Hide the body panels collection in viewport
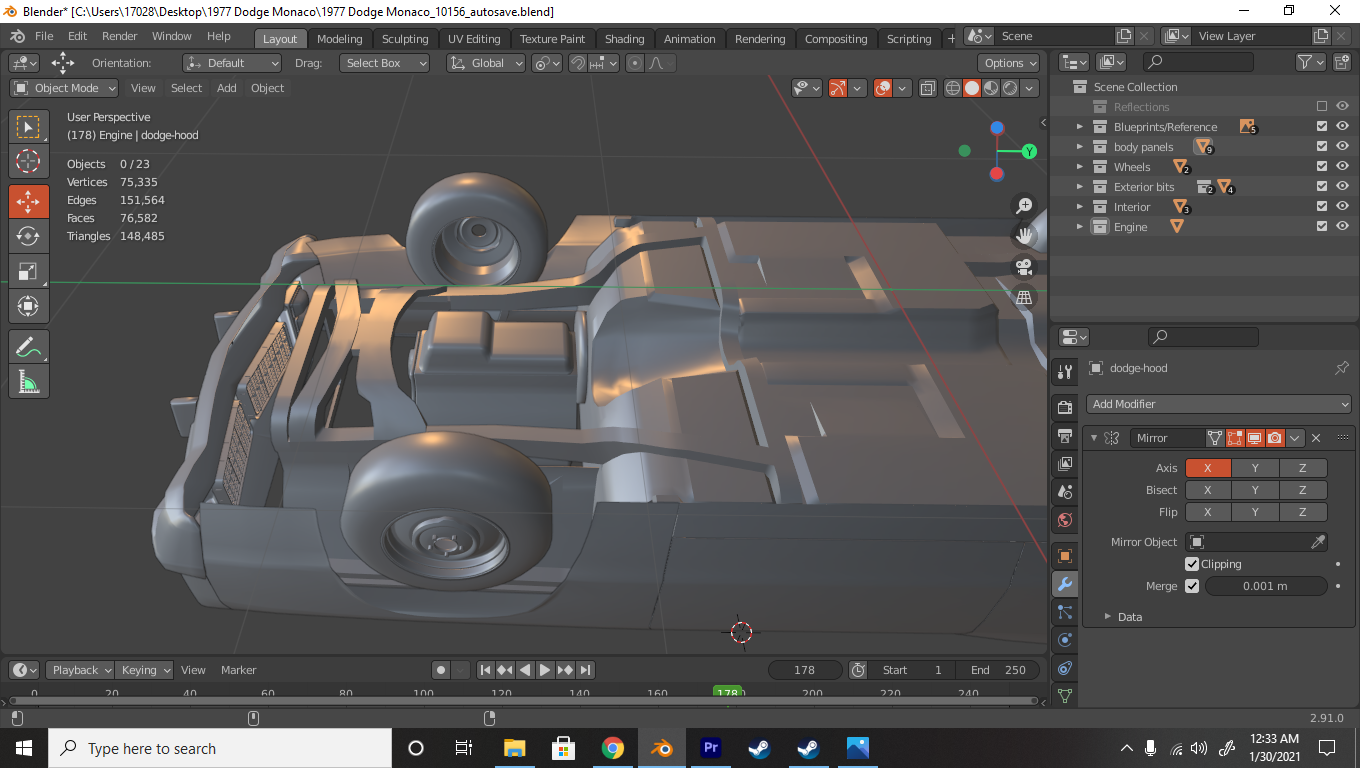Image resolution: width=1360 pixels, height=768 pixels. coord(1342,147)
